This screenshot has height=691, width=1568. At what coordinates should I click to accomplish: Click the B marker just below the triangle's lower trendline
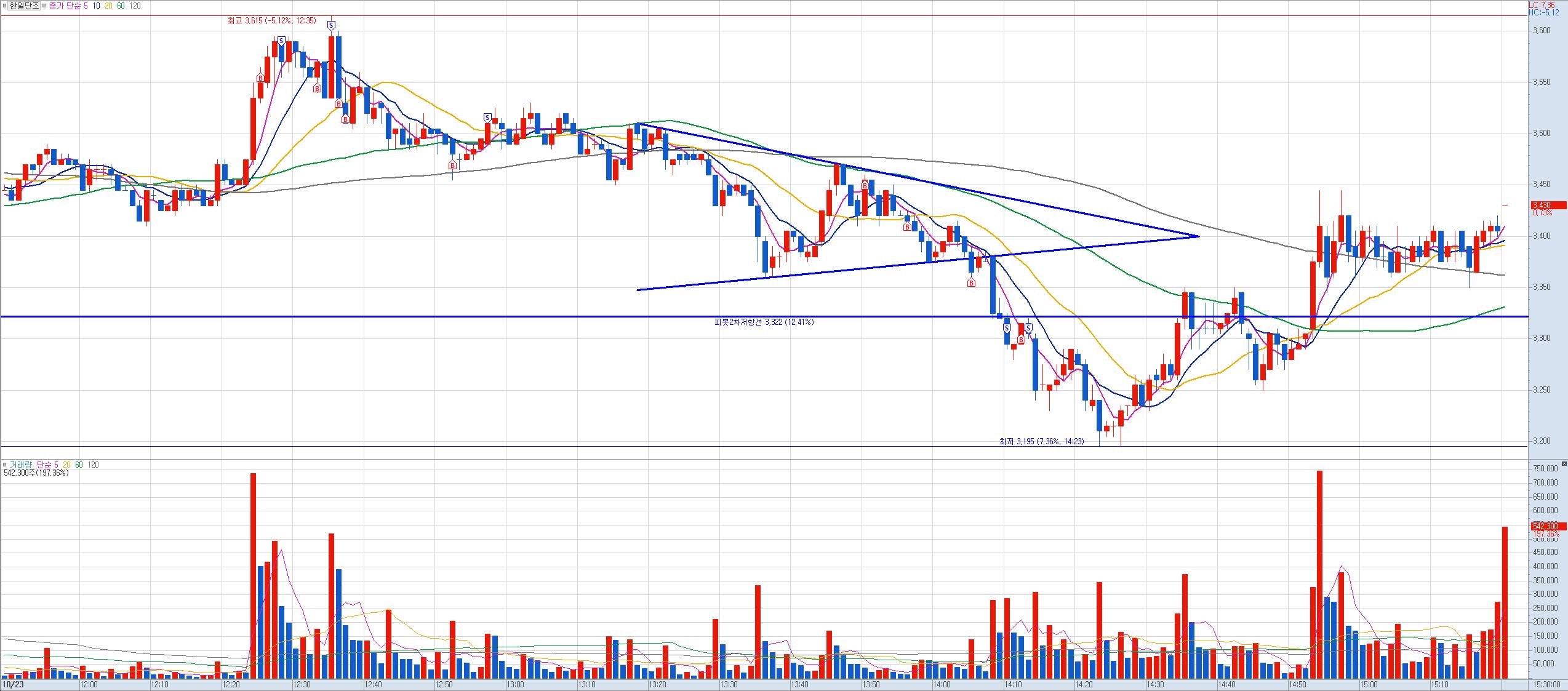(971, 282)
